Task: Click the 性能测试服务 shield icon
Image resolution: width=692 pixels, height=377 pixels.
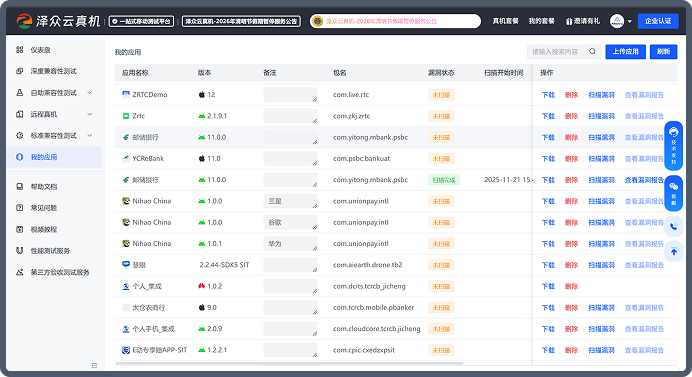Action: pos(19,251)
